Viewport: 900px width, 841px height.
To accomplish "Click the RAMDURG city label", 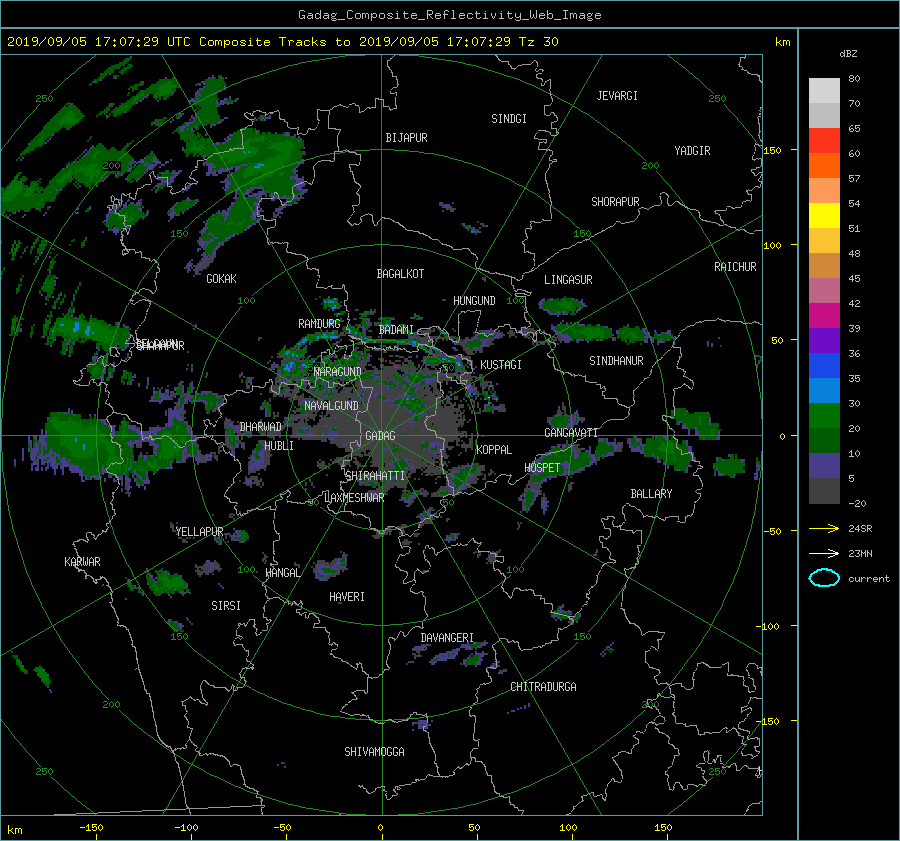I will (x=319, y=324).
